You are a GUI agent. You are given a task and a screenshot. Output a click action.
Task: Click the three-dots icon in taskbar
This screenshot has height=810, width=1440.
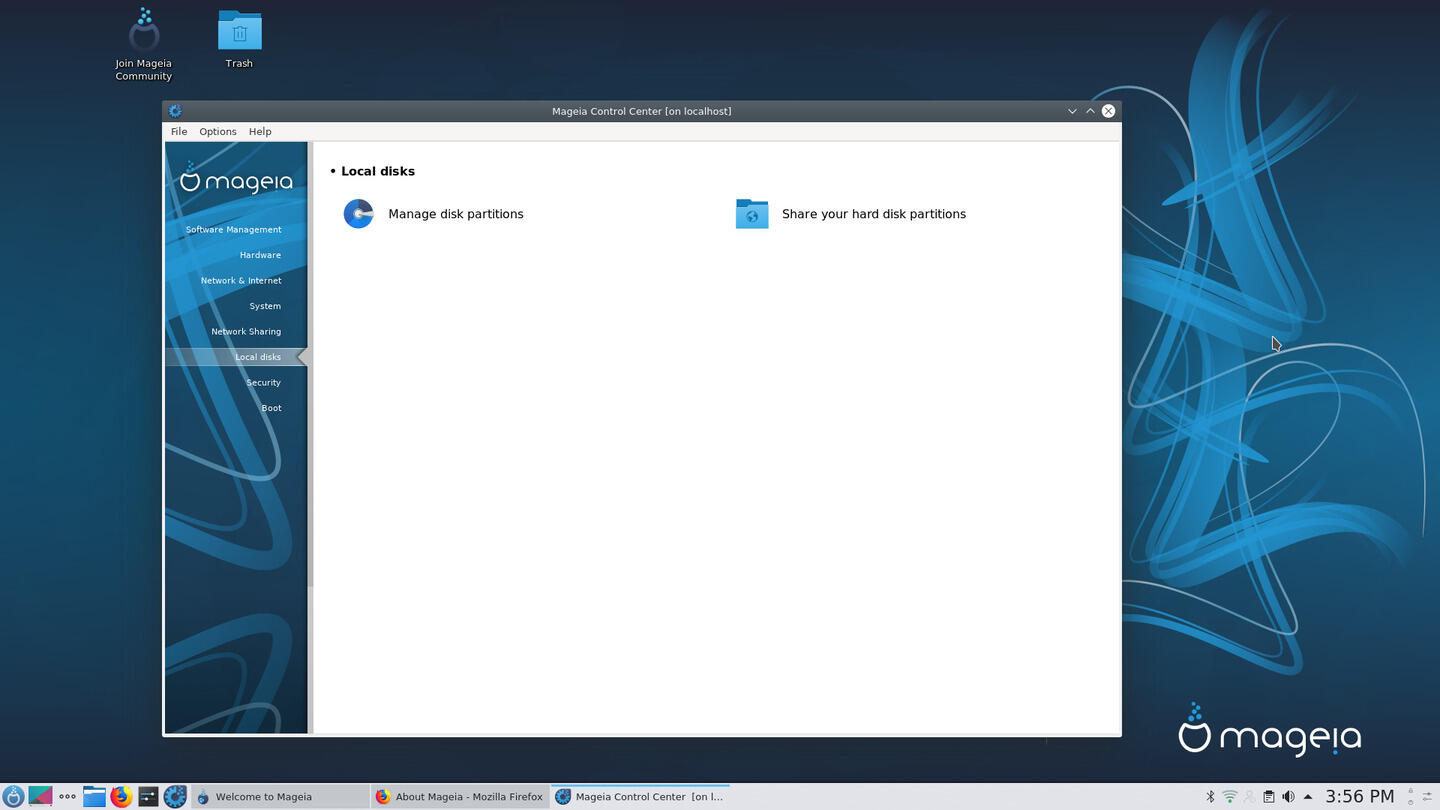click(x=67, y=797)
